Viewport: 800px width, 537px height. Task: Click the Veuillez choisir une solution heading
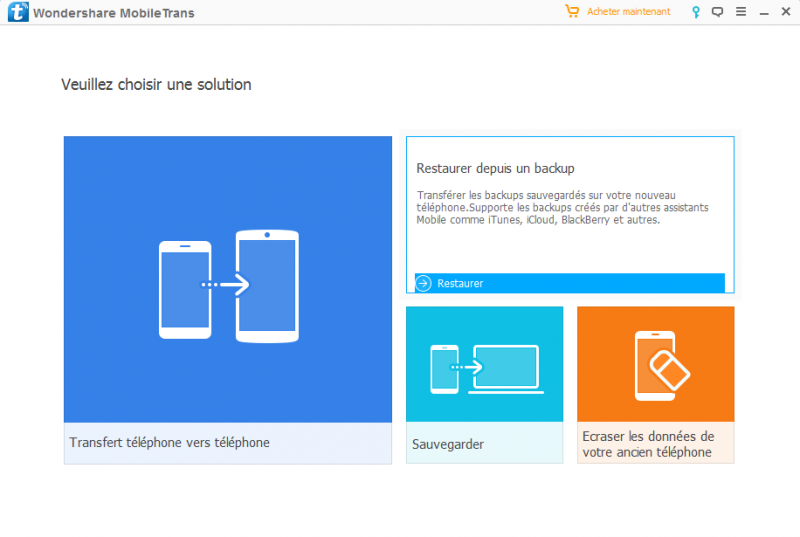coord(156,85)
